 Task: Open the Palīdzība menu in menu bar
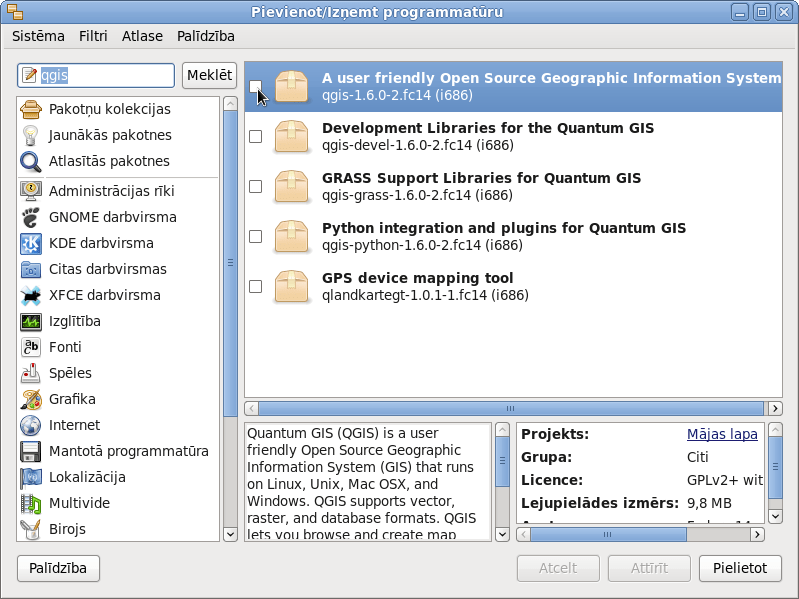pos(206,36)
